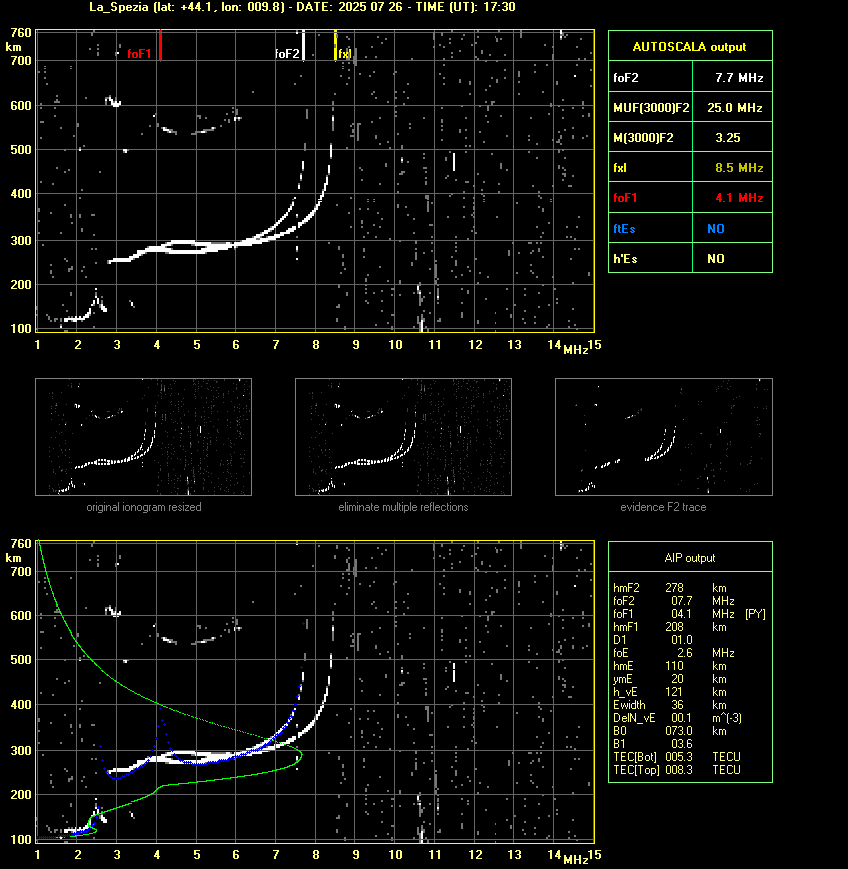Select the red foF1 4.1 MHz value

739,197
